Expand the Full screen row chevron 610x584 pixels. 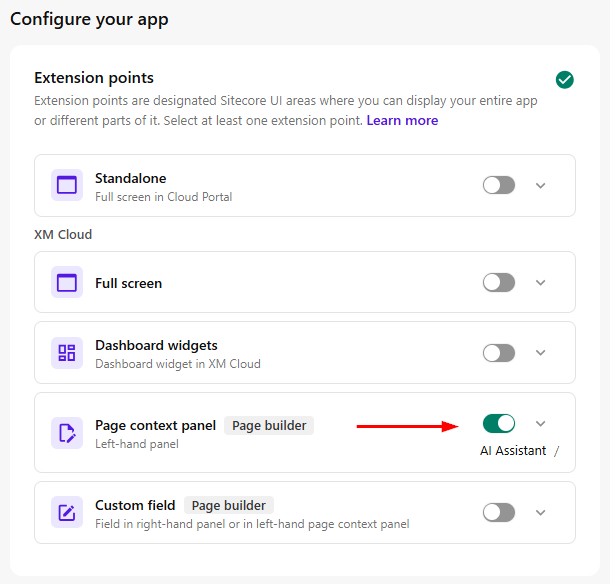pyautogui.click(x=541, y=283)
